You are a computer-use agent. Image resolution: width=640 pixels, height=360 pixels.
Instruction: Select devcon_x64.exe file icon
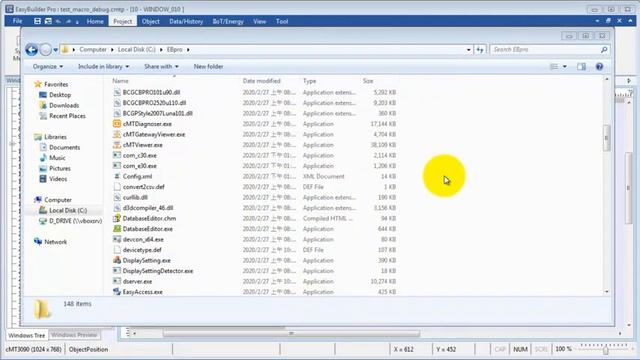[x=117, y=240]
